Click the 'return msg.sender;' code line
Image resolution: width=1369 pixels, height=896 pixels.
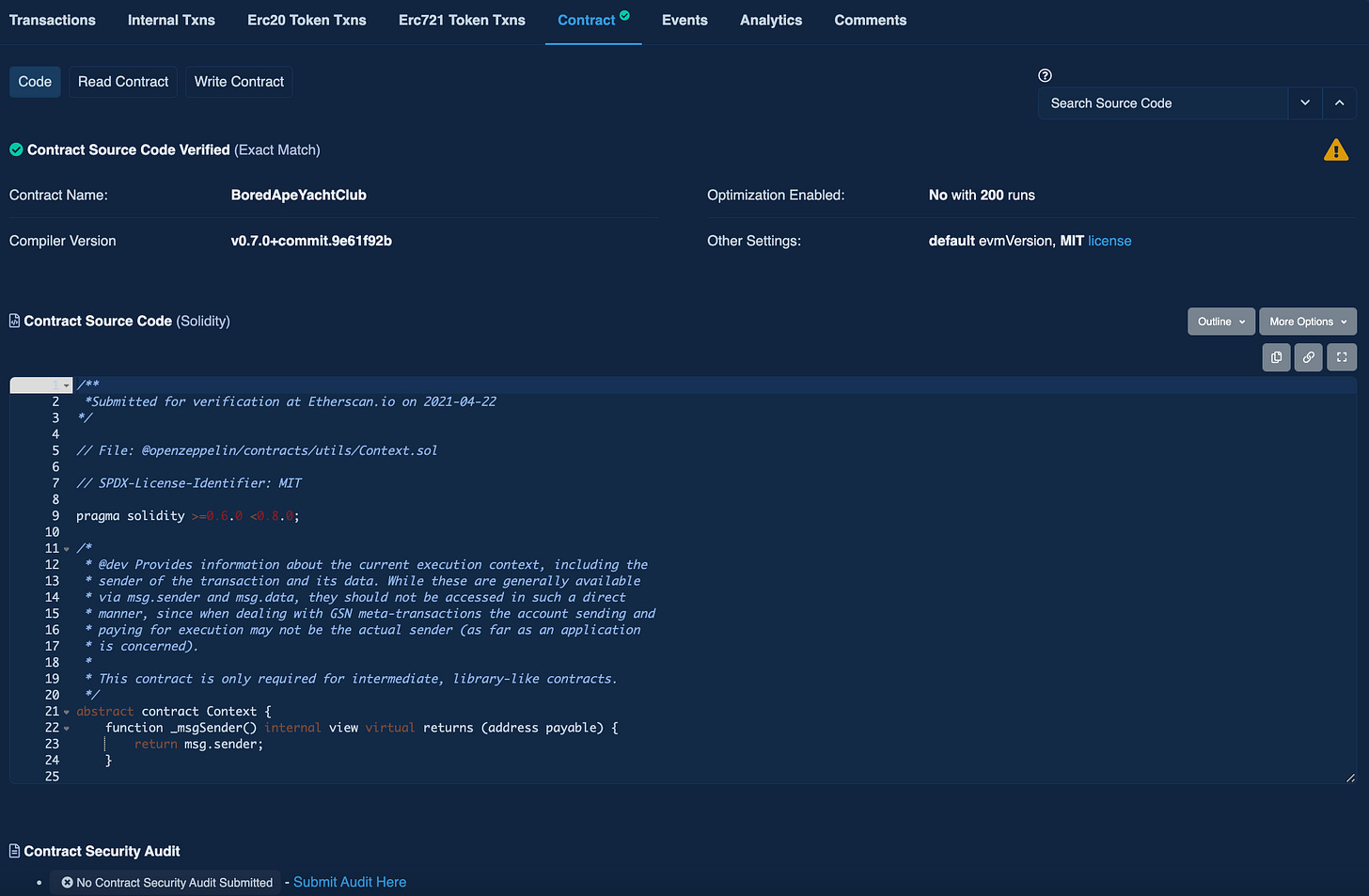[198, 744]
